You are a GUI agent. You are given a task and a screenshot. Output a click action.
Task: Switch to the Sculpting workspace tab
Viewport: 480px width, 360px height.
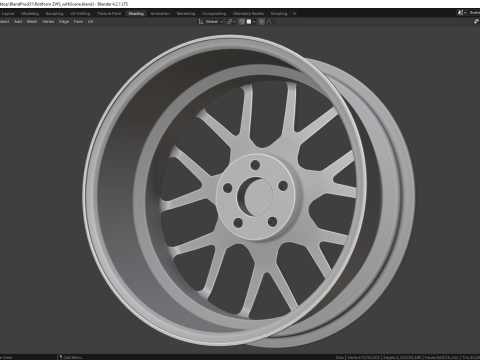54,14
